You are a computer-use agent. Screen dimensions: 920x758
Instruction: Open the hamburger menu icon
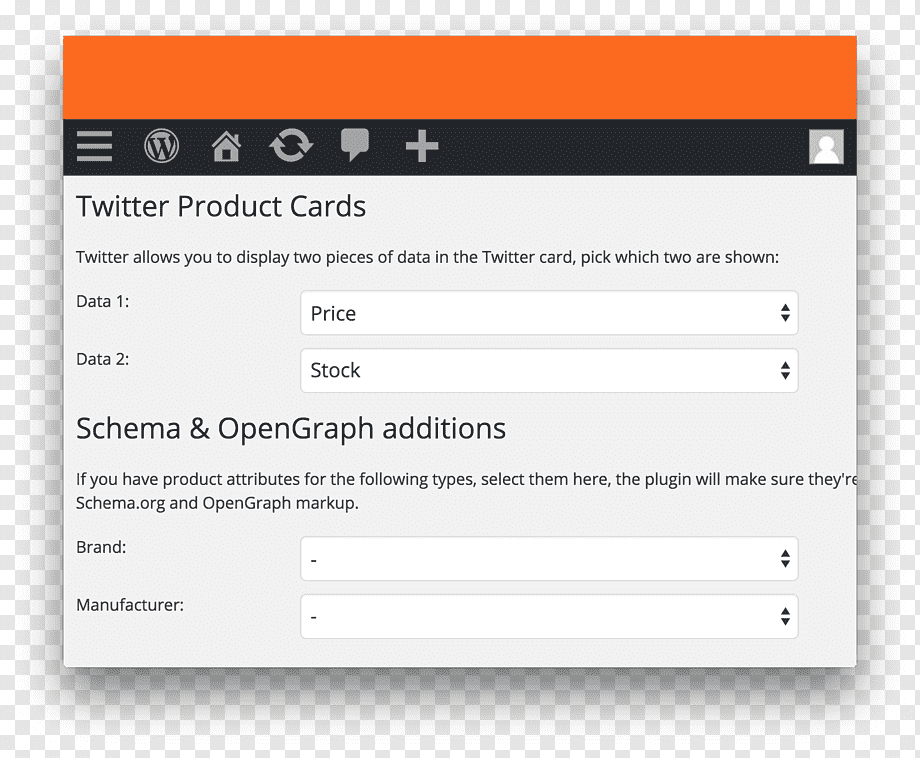(94, 146)
